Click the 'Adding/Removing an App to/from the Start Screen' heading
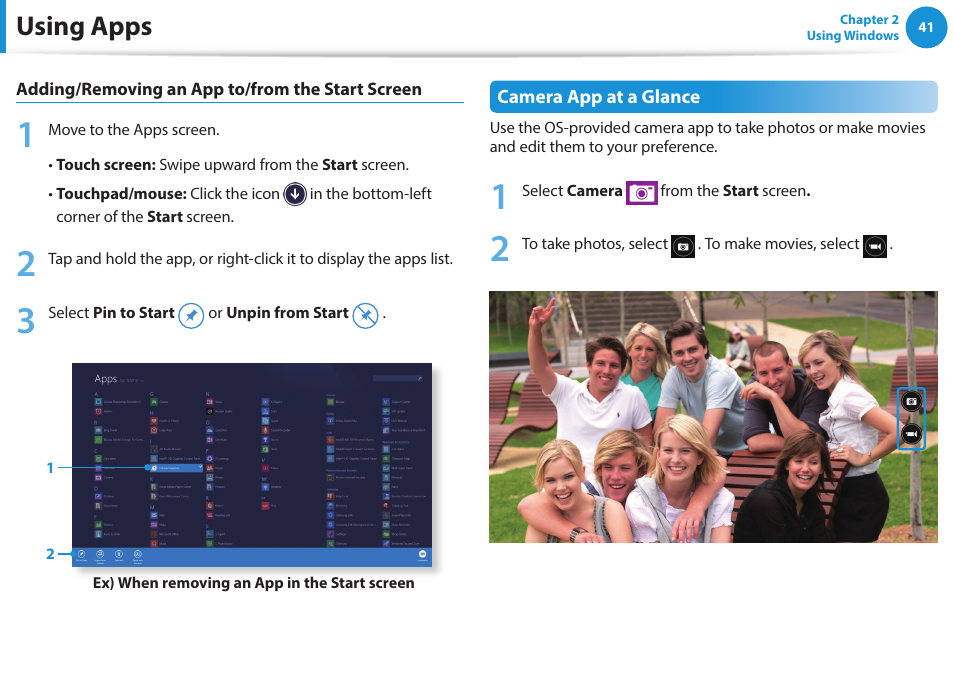The height and width of the screenshot is (677, 954). click(219, 89)
